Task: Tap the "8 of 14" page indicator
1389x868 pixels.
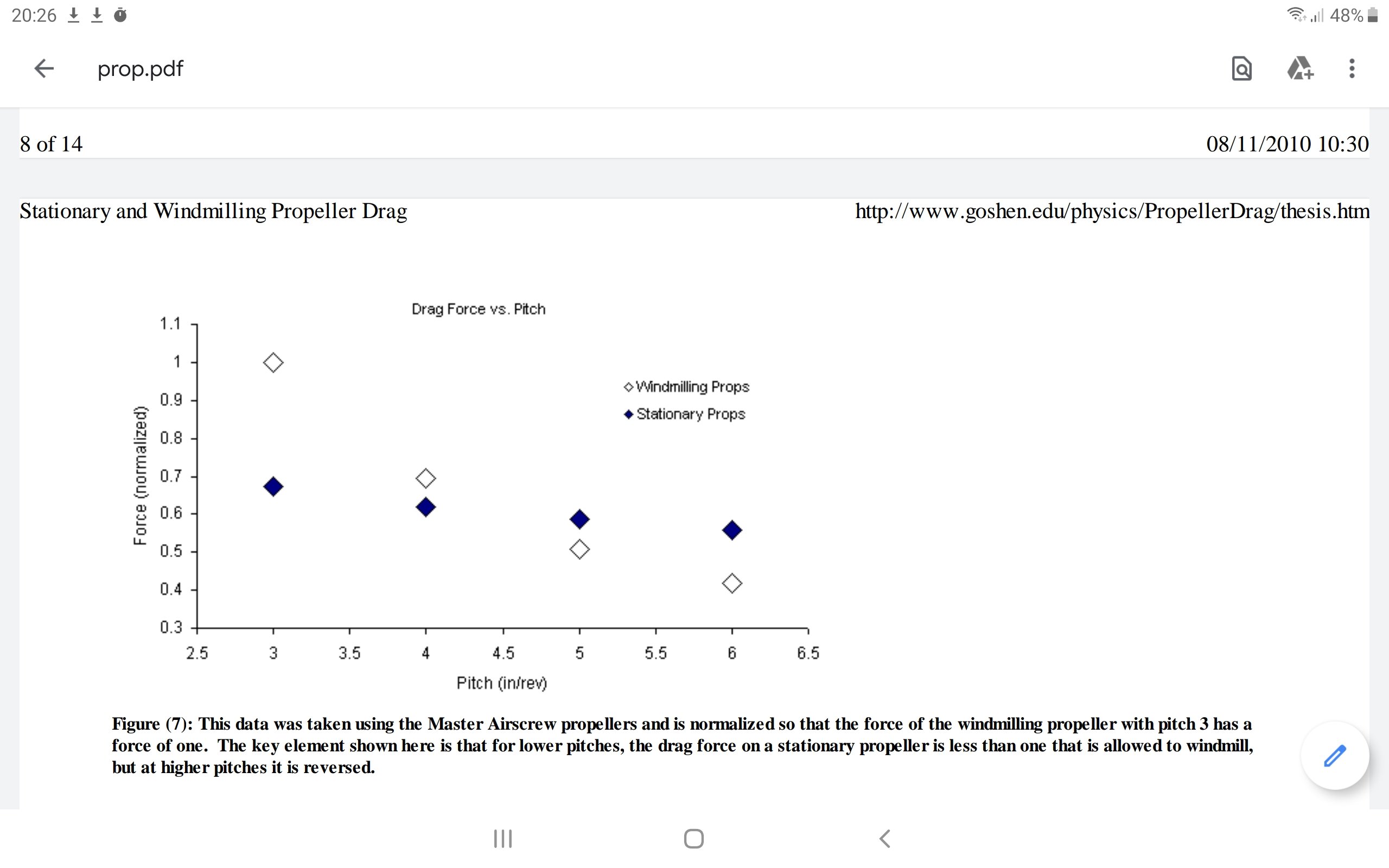Action: click(51, 144)
